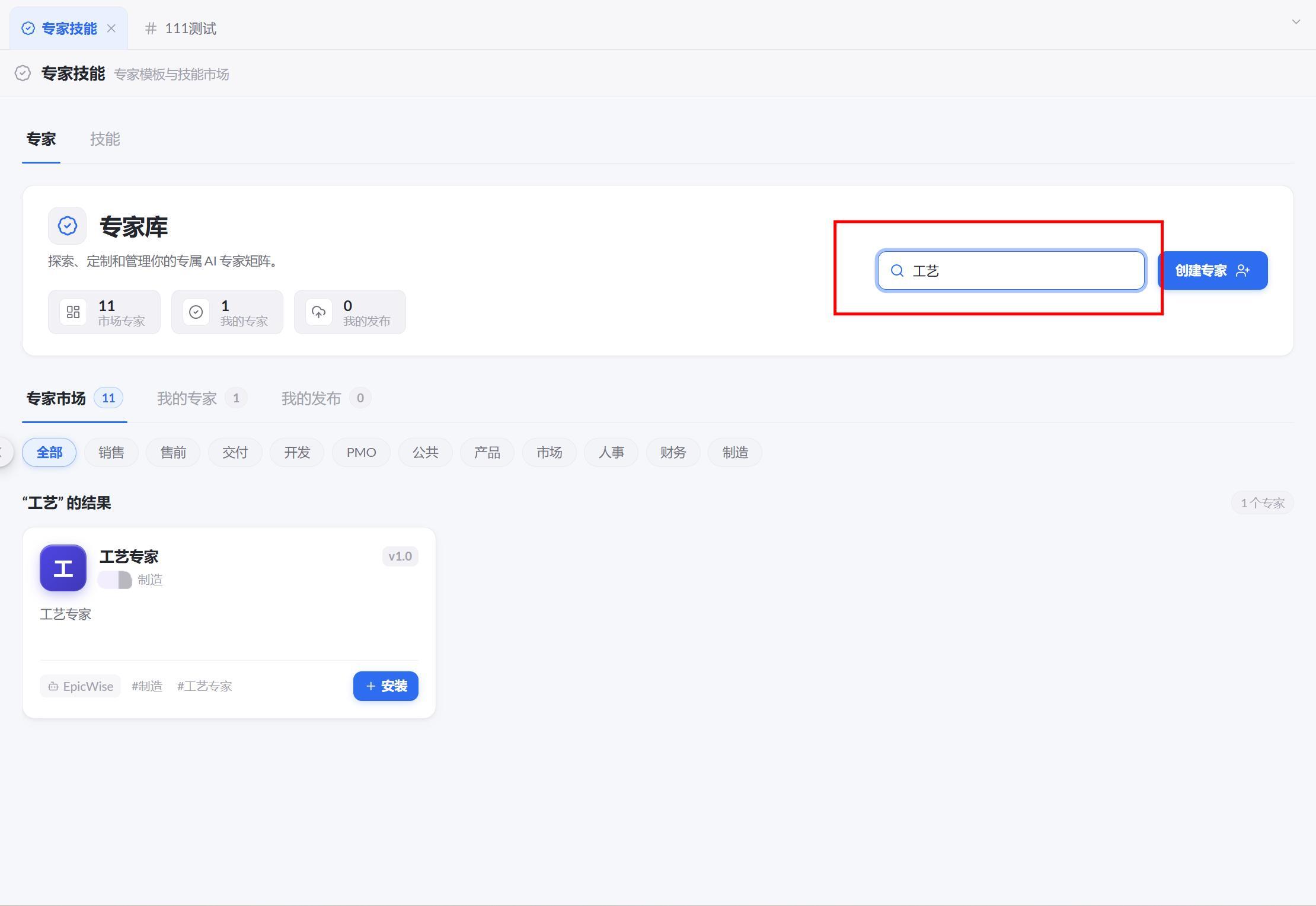The height and width of the screenshot is (906, 1316).
Task: Select the 专家 tab
Action: (41, 139)
